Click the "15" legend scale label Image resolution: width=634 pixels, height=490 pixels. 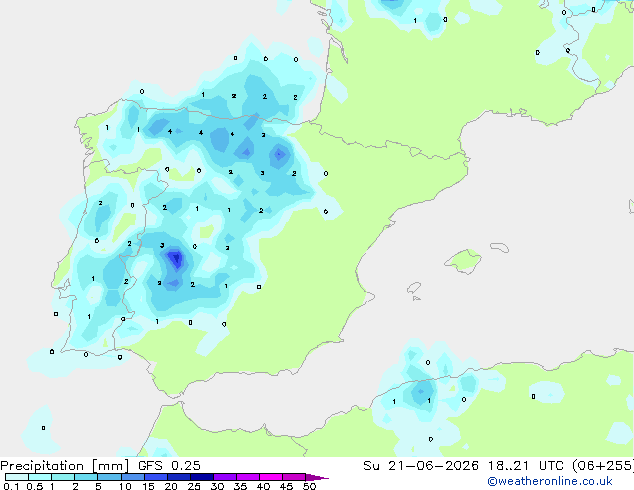coord(148,486)
